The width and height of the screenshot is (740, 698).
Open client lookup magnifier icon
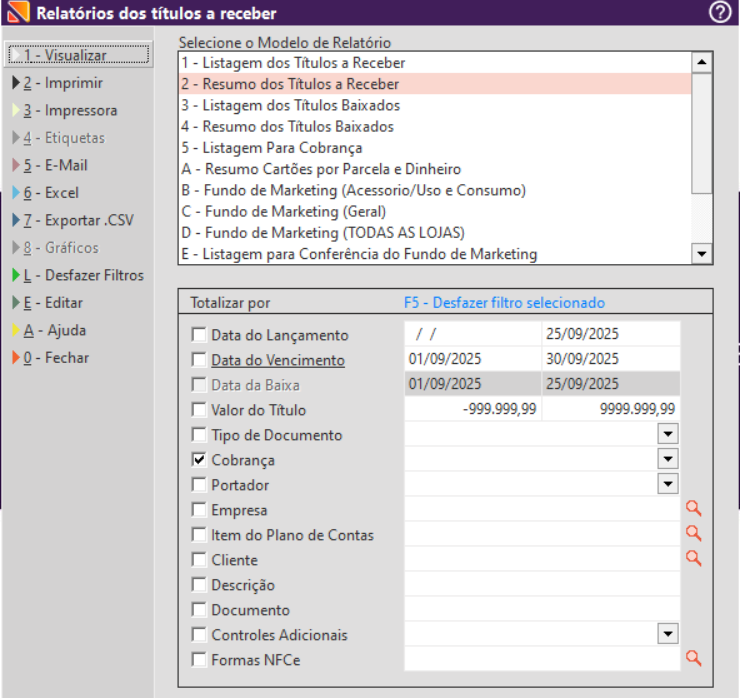693,559
